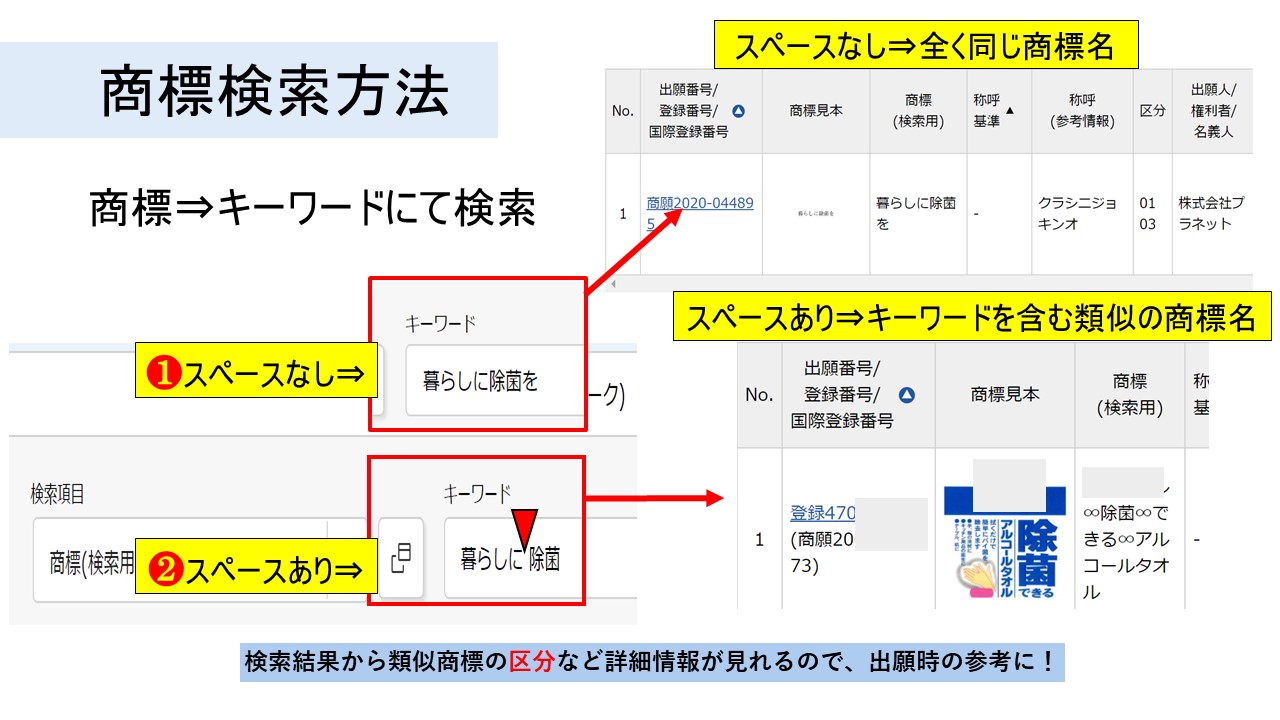Focus the keyword field containing 暮らしに 除菌
The image size is (1280, 720).
512,558
